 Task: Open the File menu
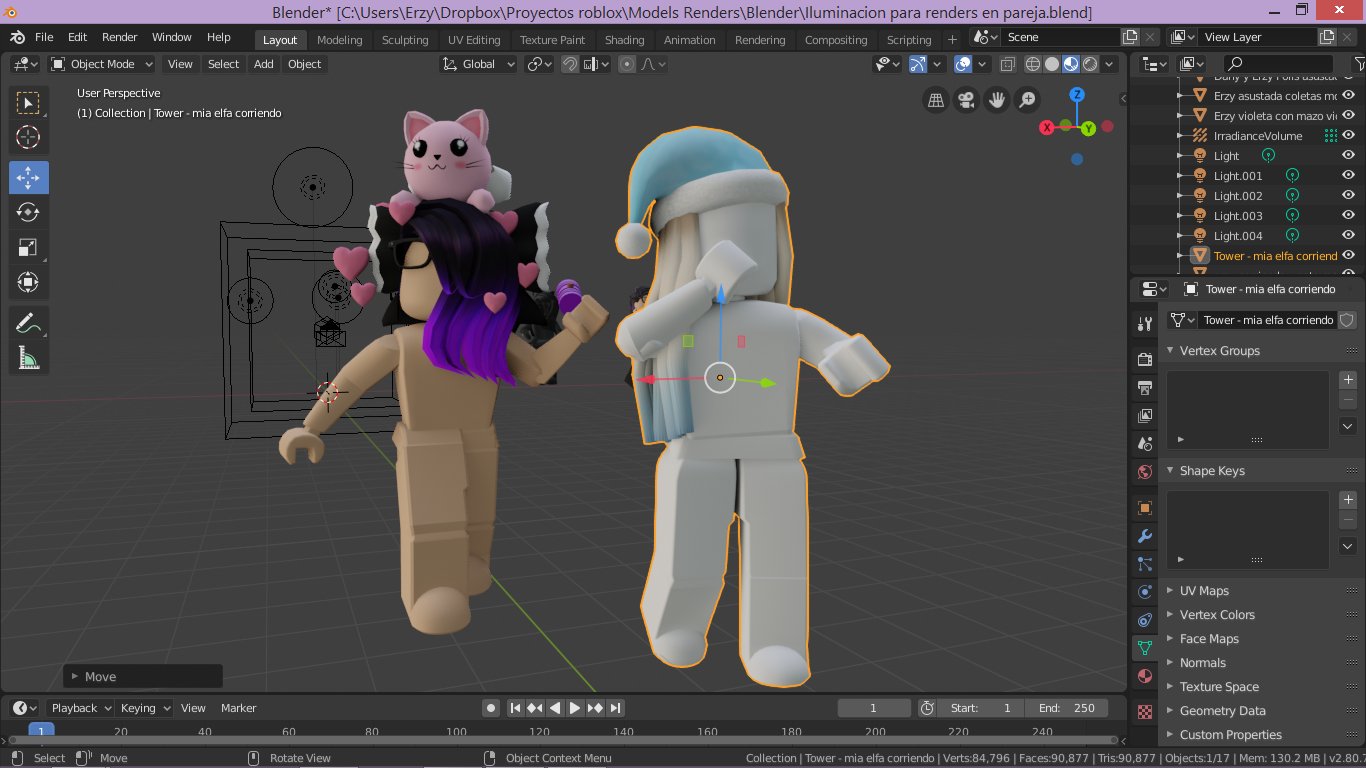pos(44,37)
